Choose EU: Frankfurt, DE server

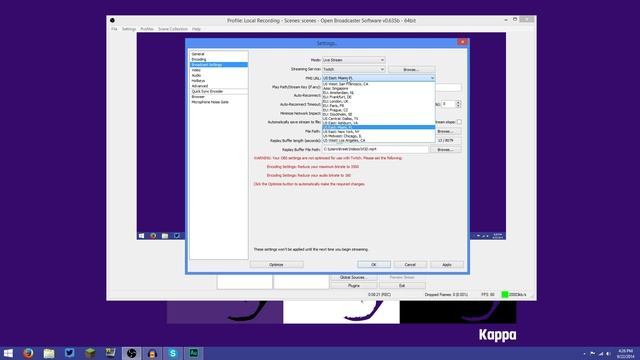[379, 97]
